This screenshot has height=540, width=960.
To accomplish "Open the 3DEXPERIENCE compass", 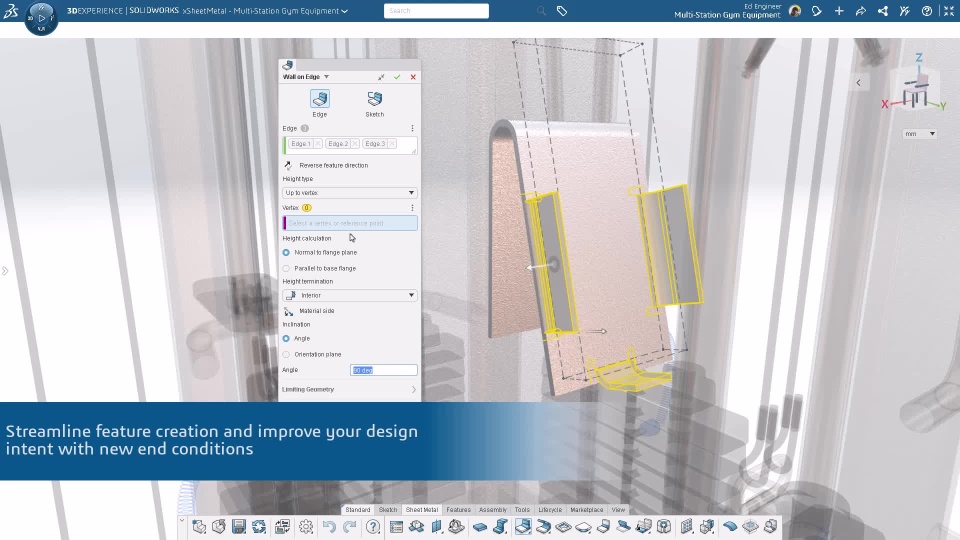I will pyautogui.click(x=41, y=18).
